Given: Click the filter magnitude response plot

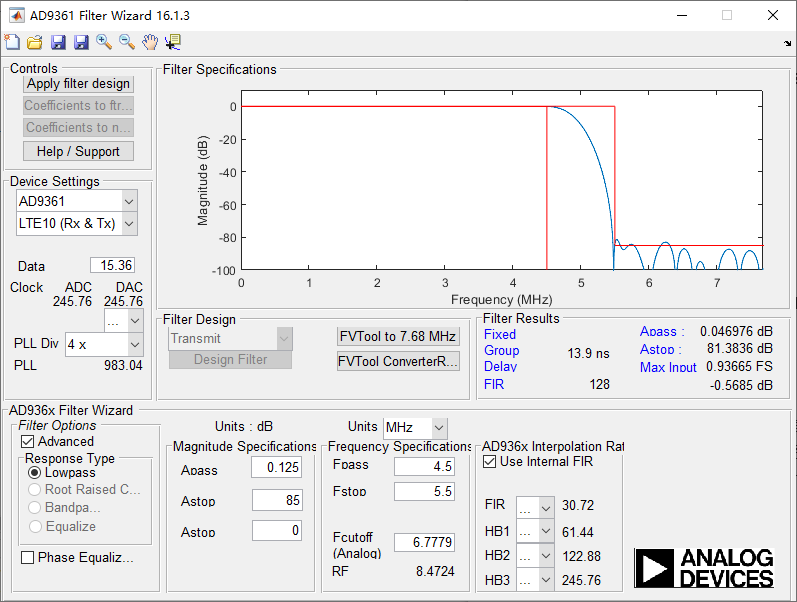Looking at the screenshot, I should (x=502, y=180).
